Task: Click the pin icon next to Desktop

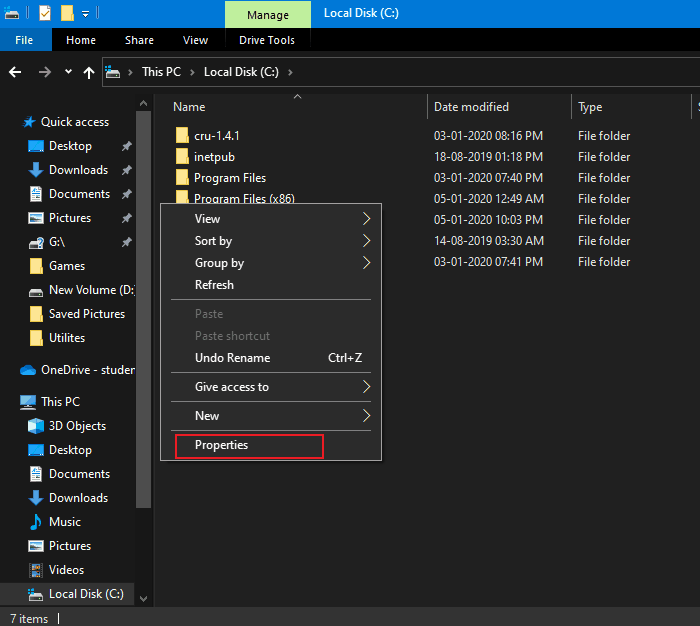Action: pos(127,146)
